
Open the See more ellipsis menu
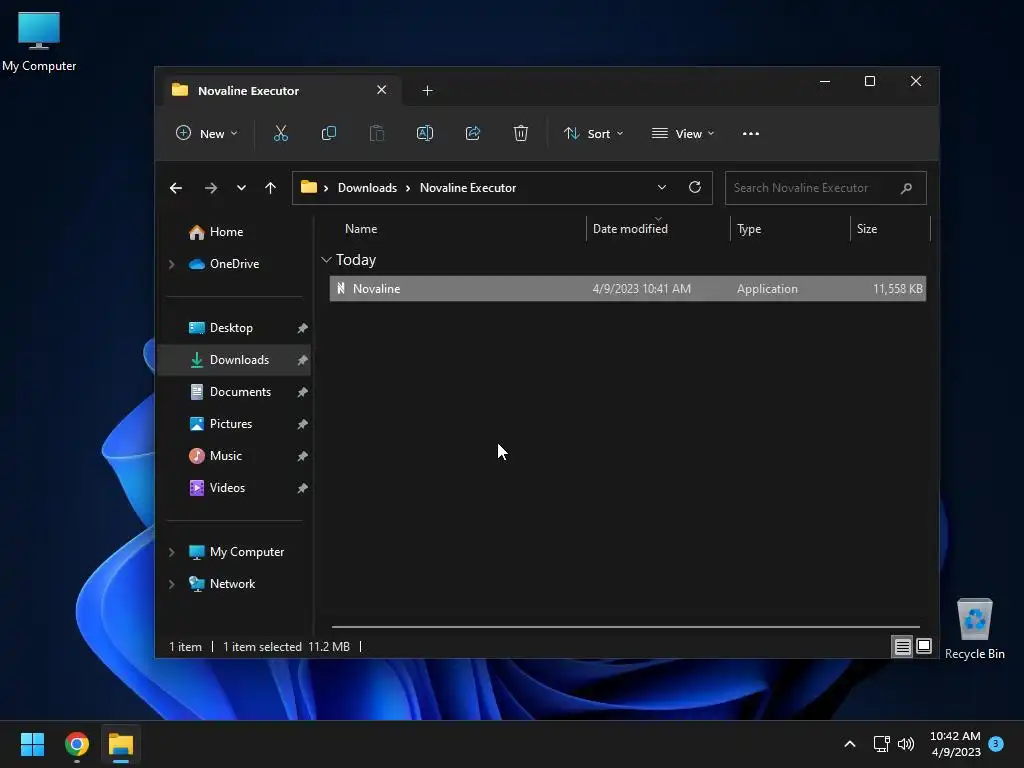[x=751, y=133]
